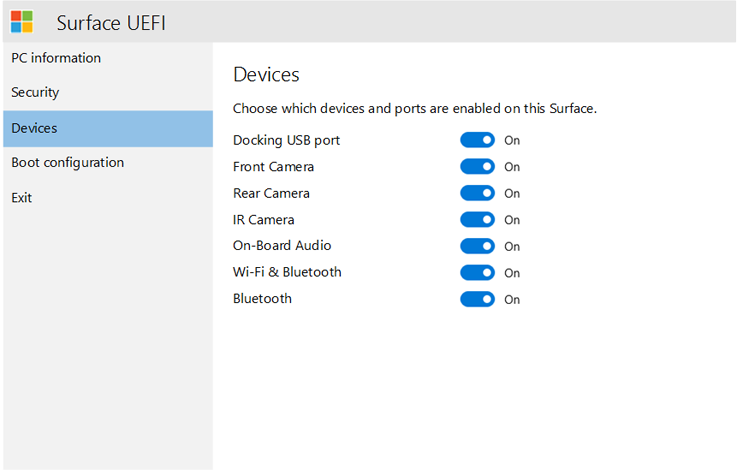Viewport: 737px width, 470px height.
Task: Toggle the standalone Bluetooth switch in last row
Action: tap(477, 299)
